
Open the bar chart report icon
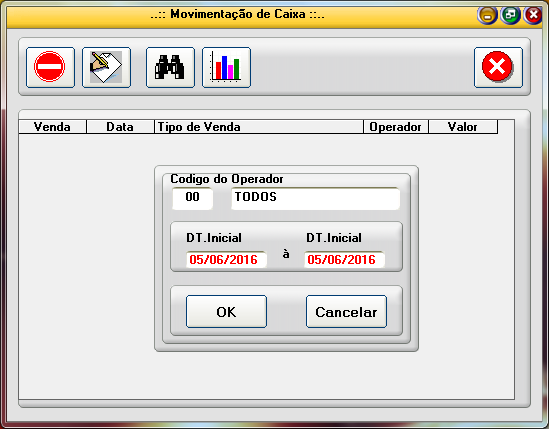click(227, 67)
